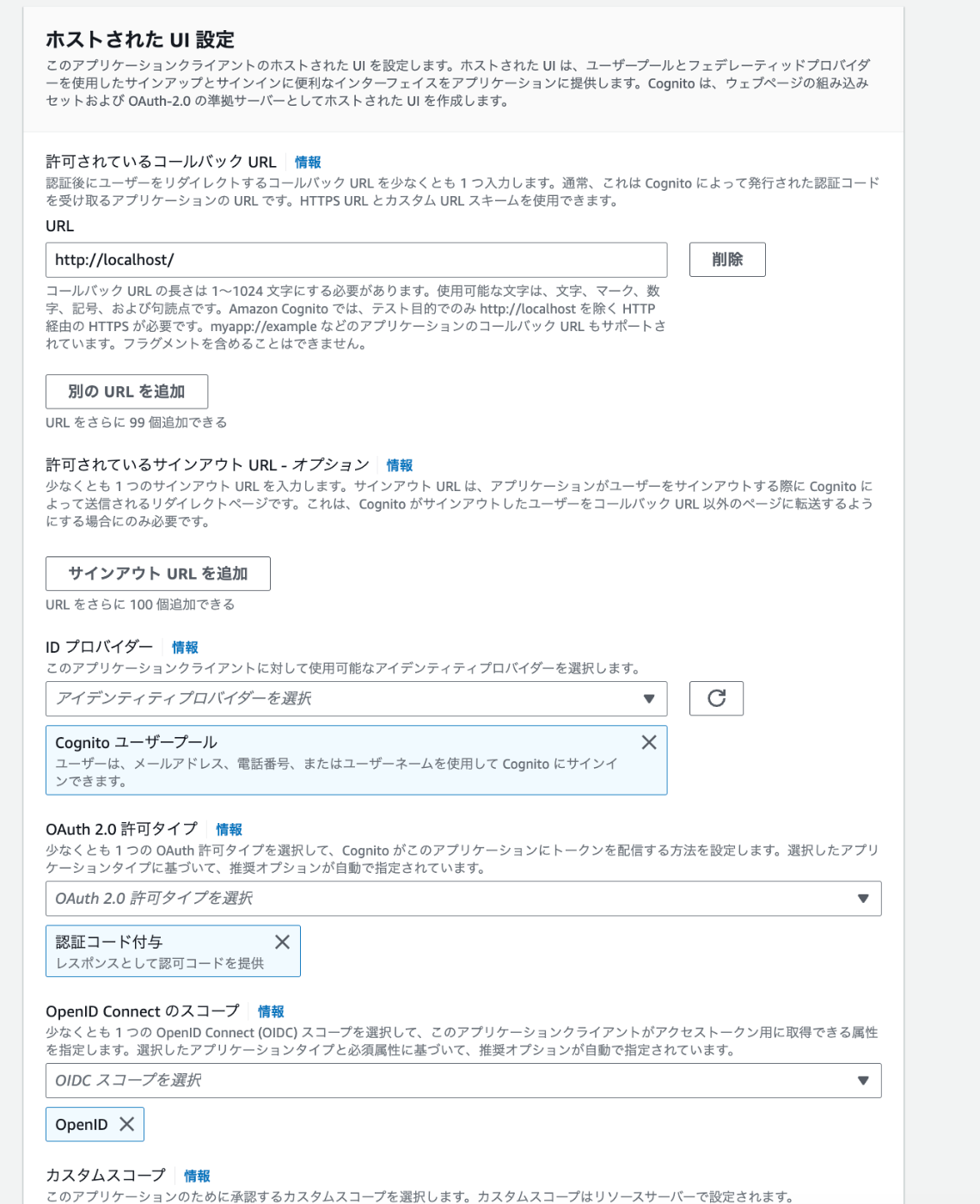
Task: Click the URL をさらに 99 個追加できる text
Action: click(x=137, y=422)
